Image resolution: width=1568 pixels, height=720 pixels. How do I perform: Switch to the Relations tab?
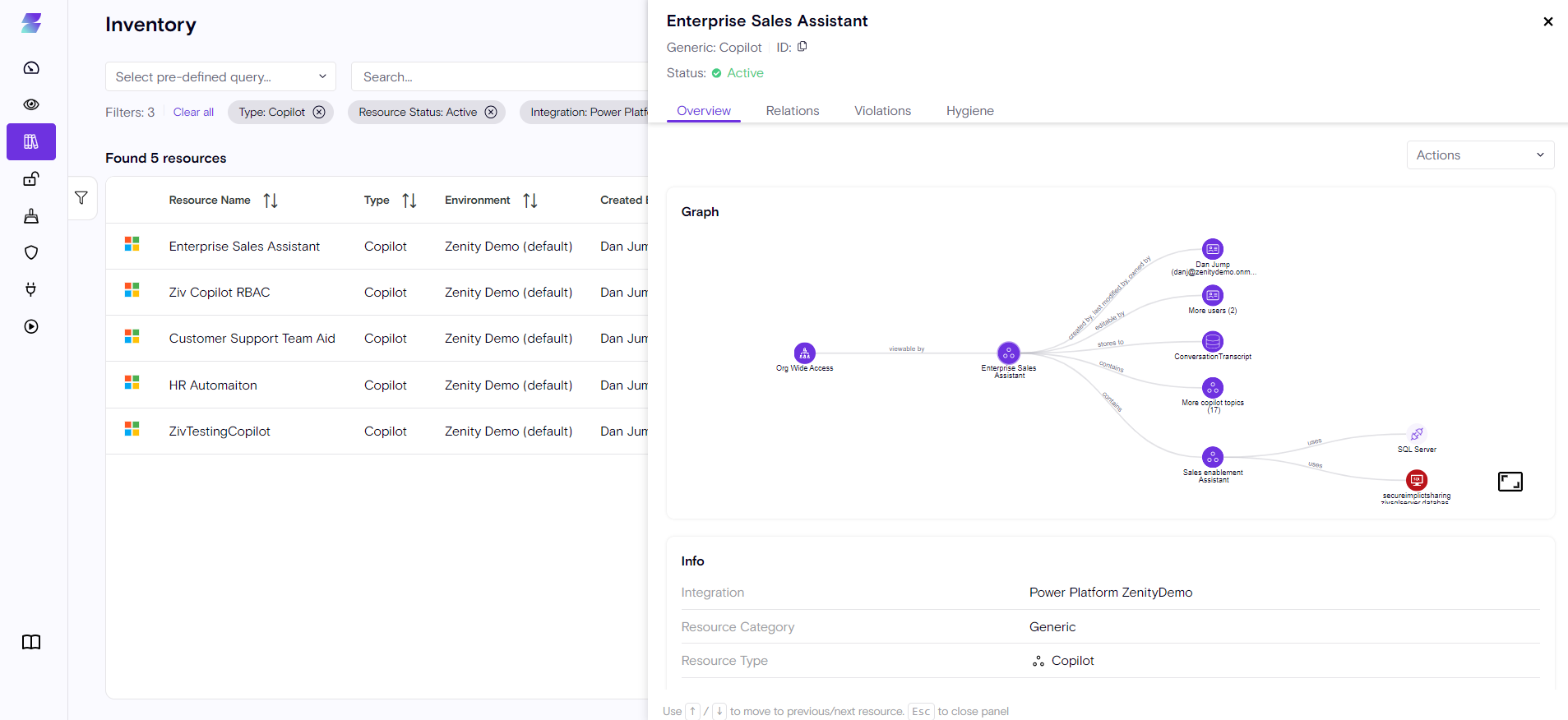[x=792, y=111]
